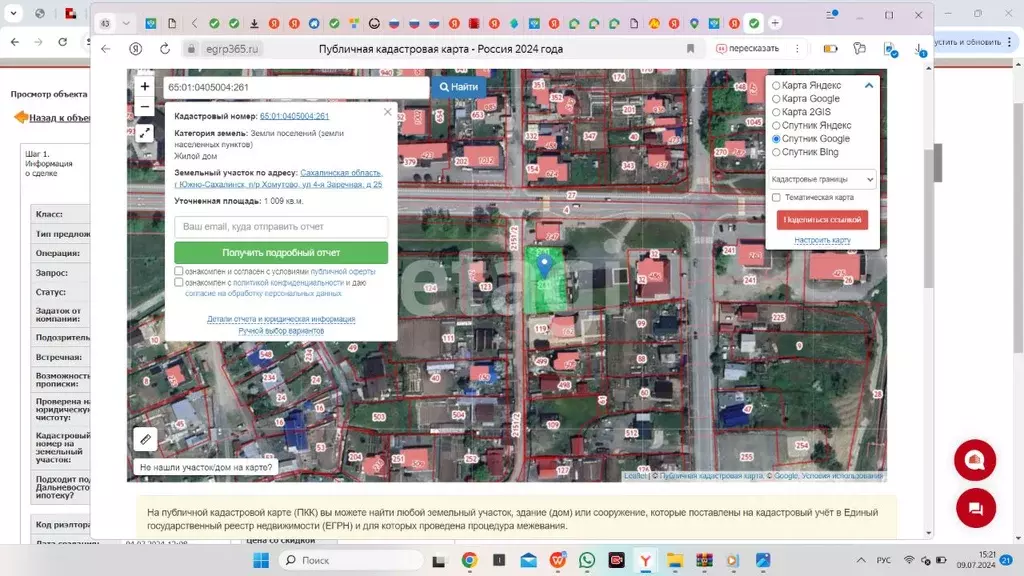
Task: Bookmark this page icon
Action: pos(690,49)
